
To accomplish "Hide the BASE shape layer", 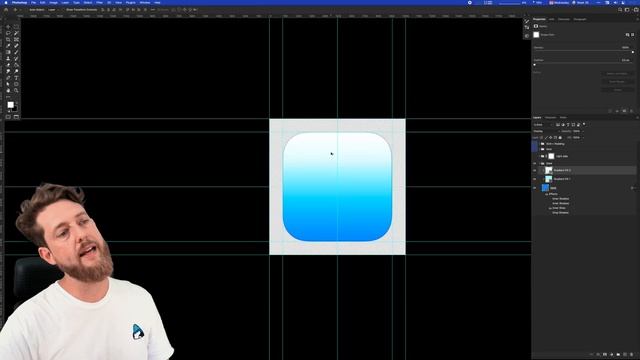I will pos(535,188).
